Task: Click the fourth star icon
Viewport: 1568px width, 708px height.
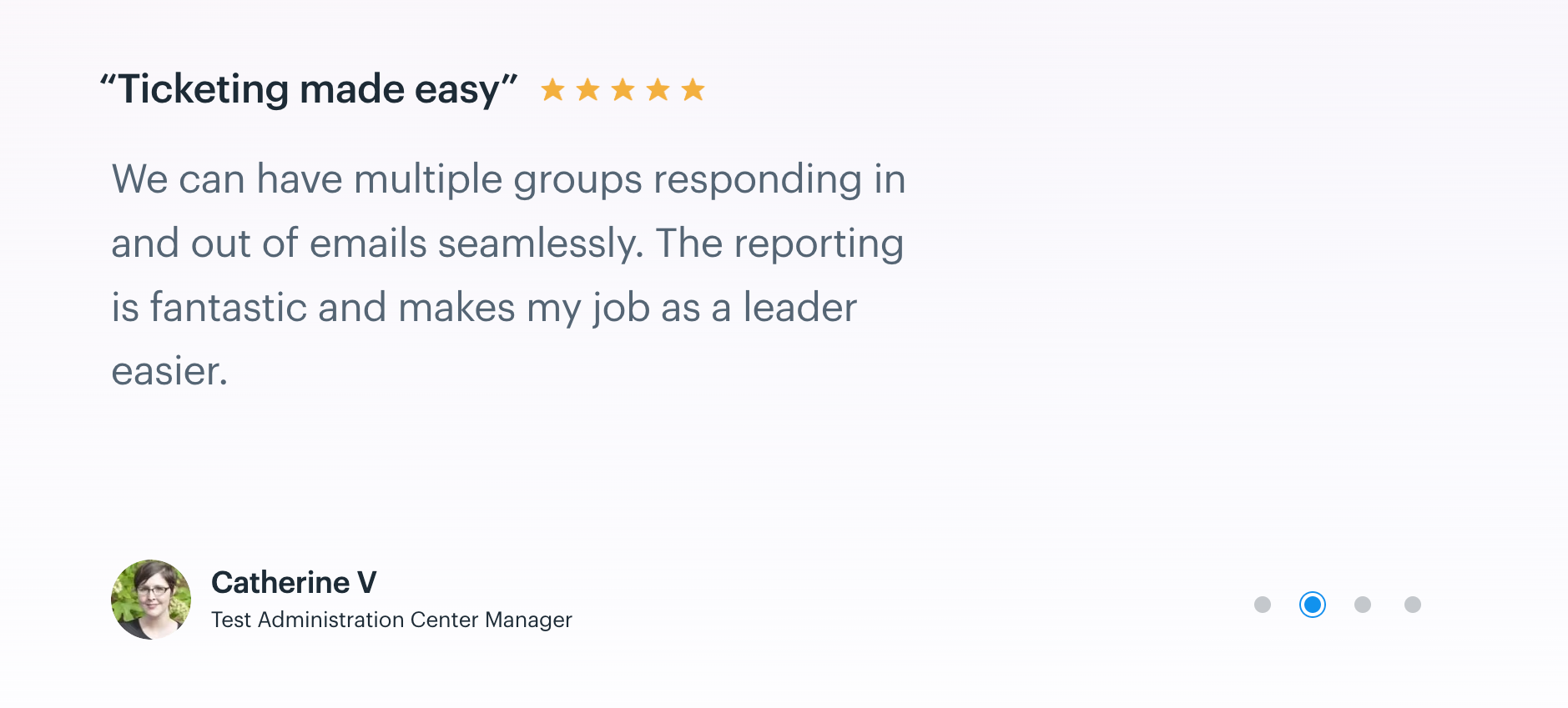Action: tap(658, 88)
